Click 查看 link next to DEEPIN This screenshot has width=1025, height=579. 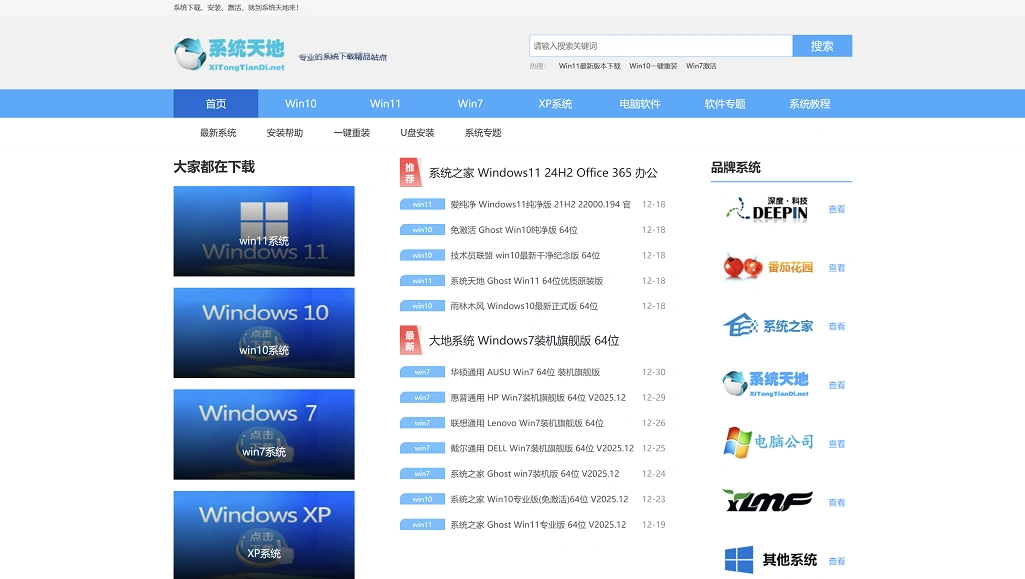point(837,210)
